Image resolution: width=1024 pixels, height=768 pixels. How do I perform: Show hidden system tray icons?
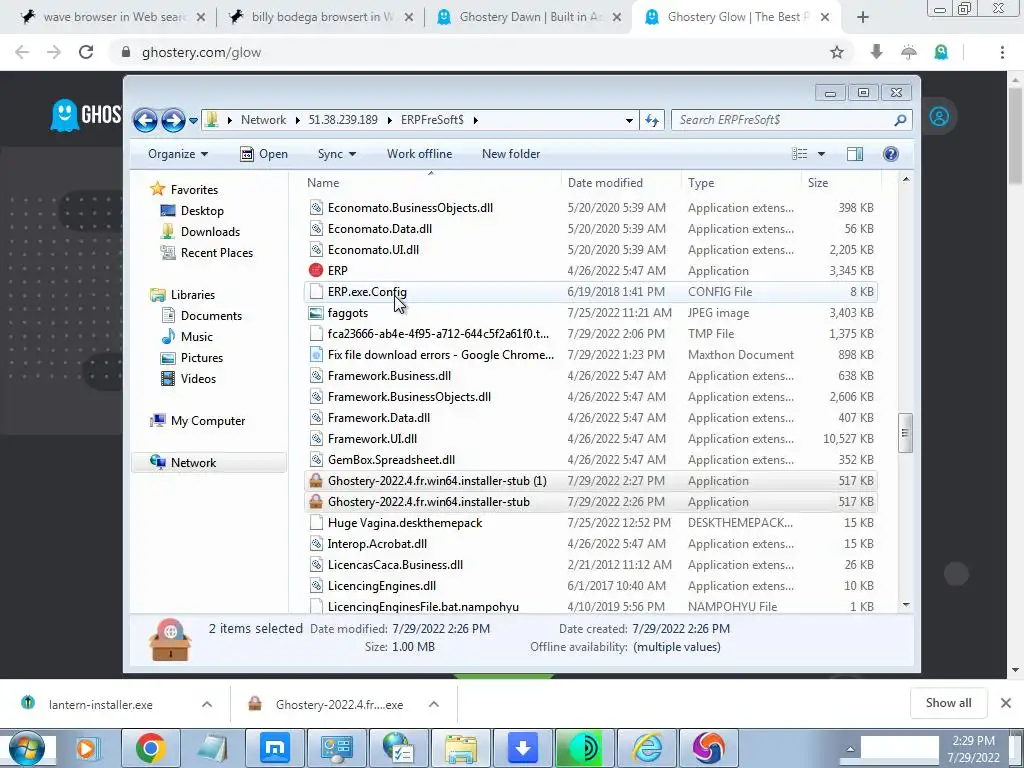[850, 750]
